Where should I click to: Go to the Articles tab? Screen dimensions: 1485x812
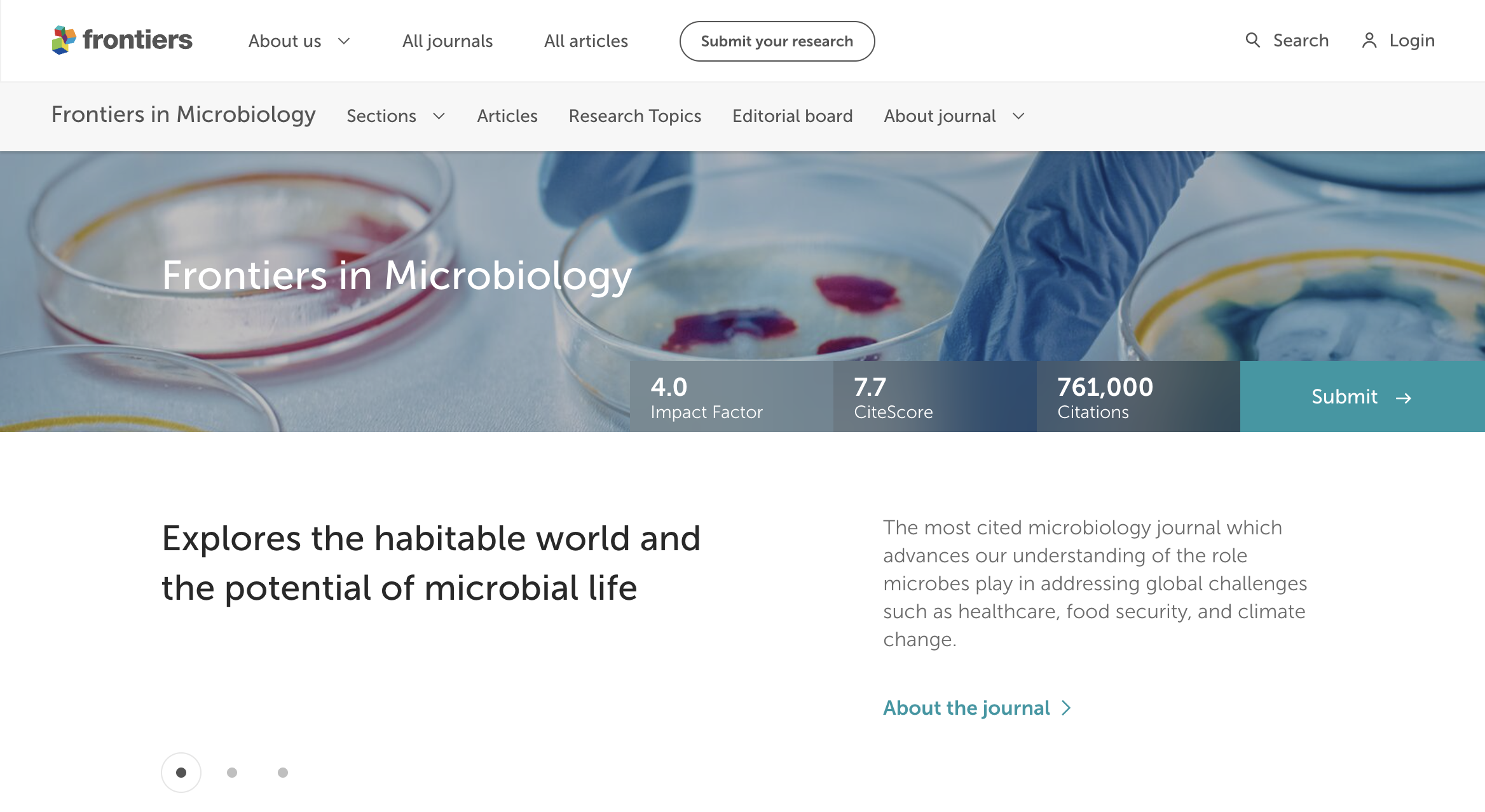[507, 116]
